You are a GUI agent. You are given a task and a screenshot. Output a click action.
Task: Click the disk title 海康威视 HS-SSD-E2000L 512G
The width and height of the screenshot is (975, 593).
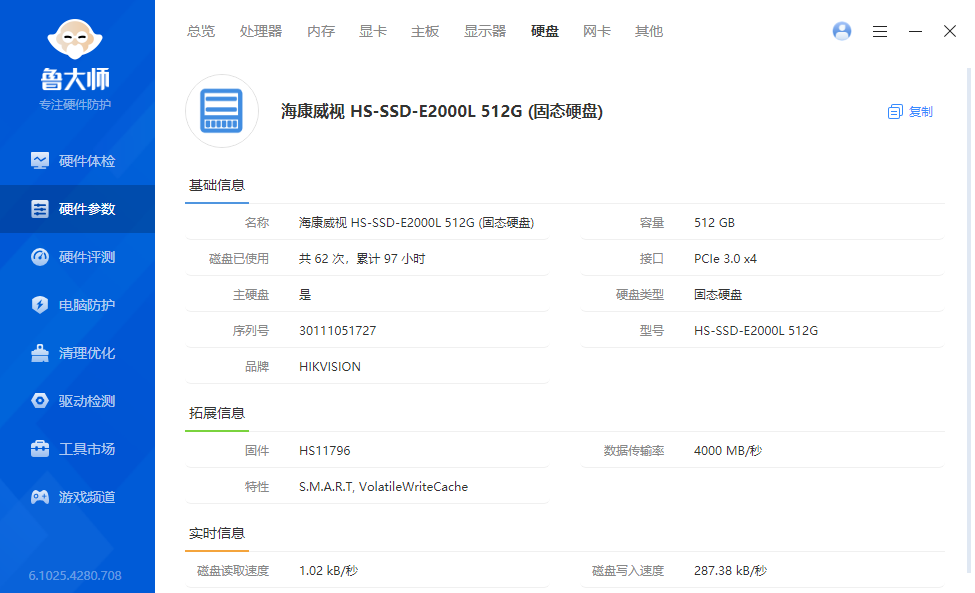coord(442,111)
